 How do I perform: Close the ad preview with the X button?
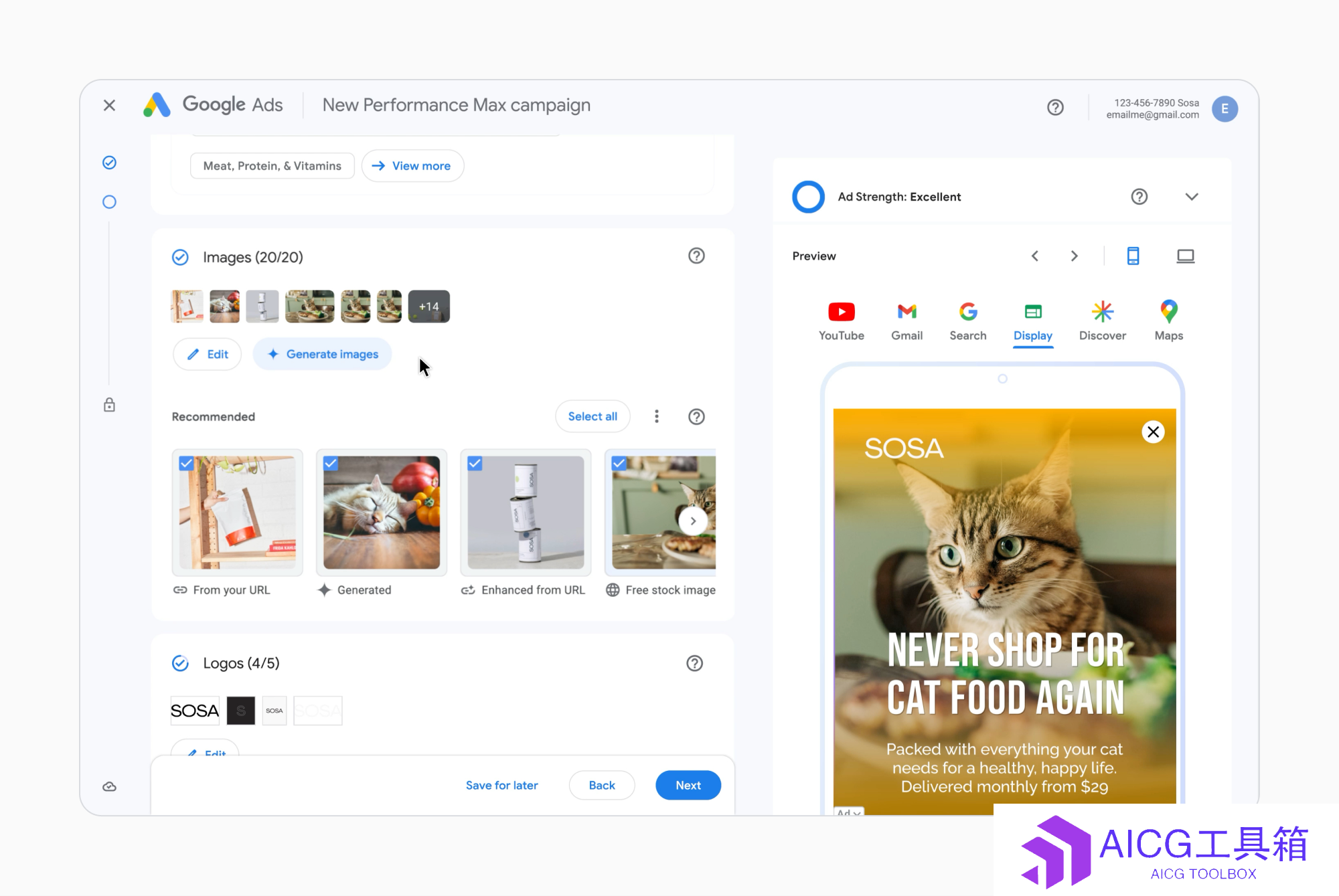coord(1153,432)
